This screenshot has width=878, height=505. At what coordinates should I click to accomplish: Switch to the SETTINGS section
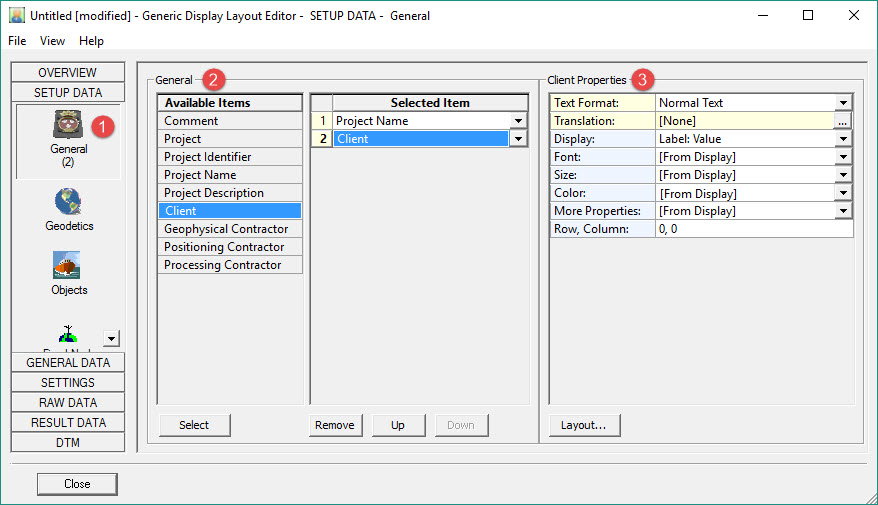pos(68,382)
